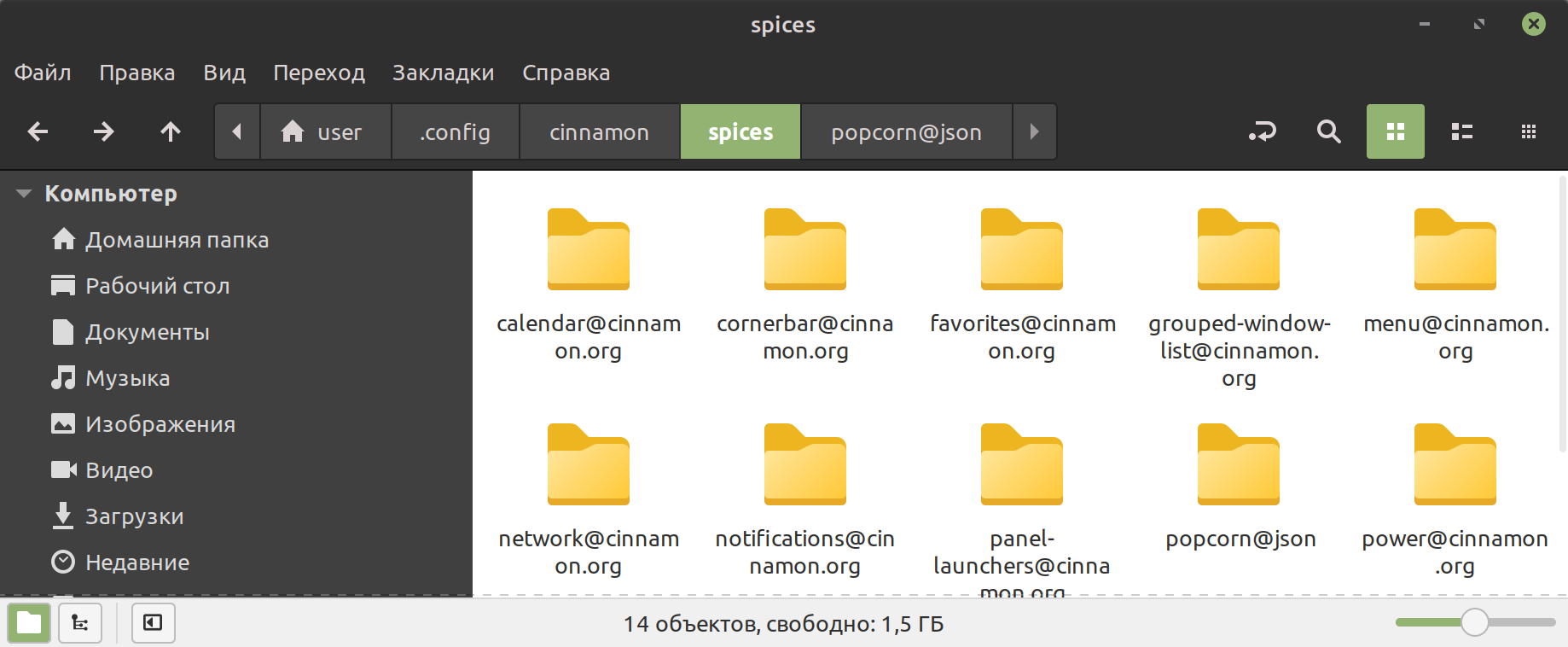Select the network@cinnamon.org folder
Viewport: 1568px width, 647px height.
coord(589,501)
